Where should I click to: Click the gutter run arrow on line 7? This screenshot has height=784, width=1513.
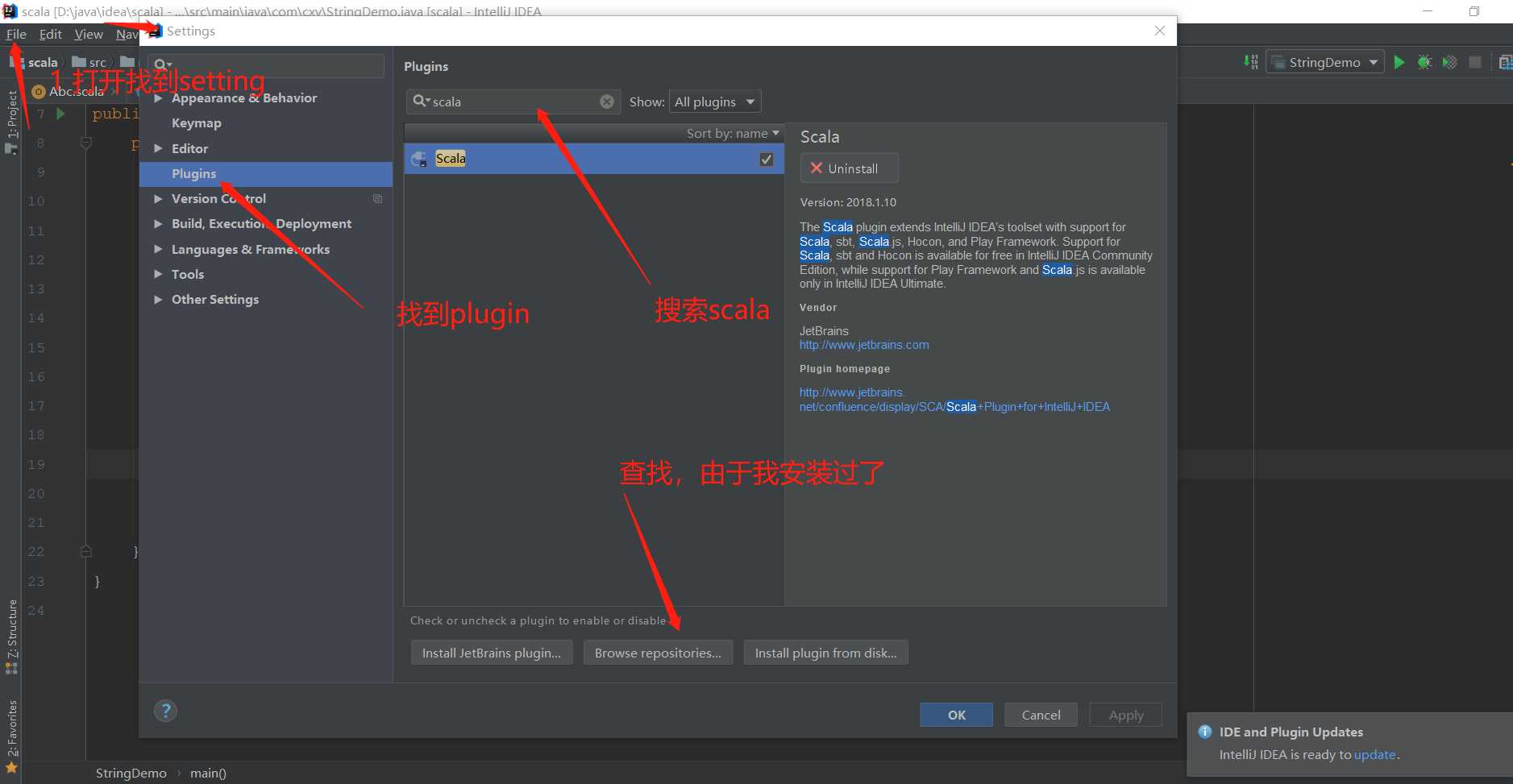click(60, 114)
